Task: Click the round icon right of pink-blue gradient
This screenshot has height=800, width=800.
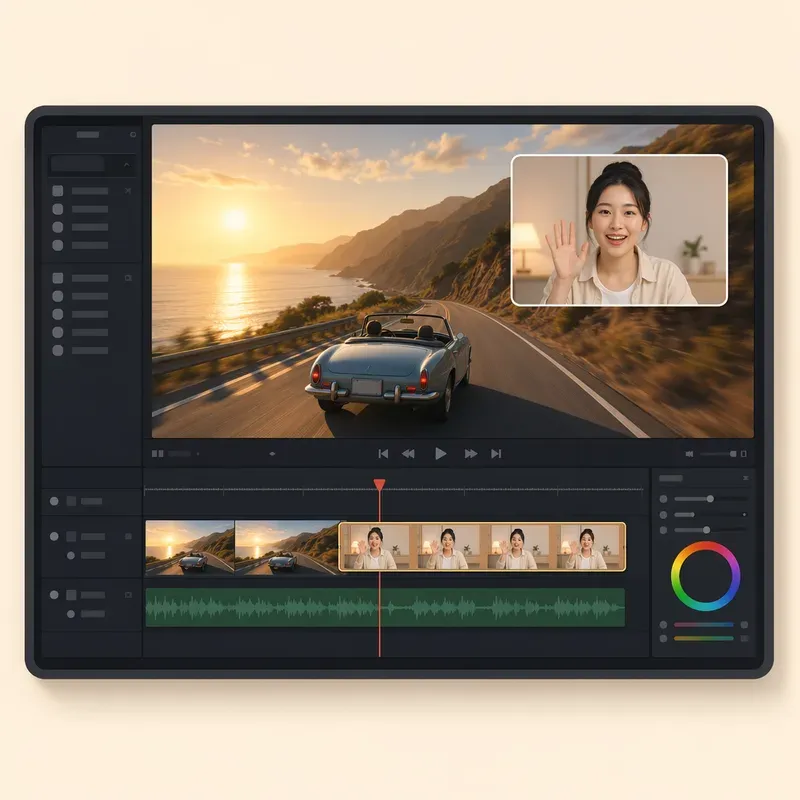Action: 744,624
